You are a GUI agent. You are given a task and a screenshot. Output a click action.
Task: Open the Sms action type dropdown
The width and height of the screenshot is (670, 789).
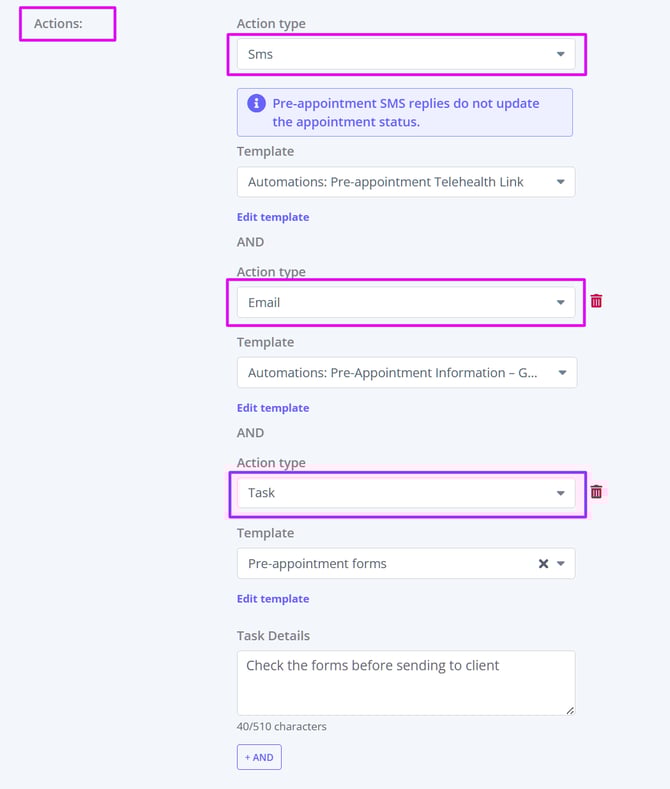[x=406, y=54]
